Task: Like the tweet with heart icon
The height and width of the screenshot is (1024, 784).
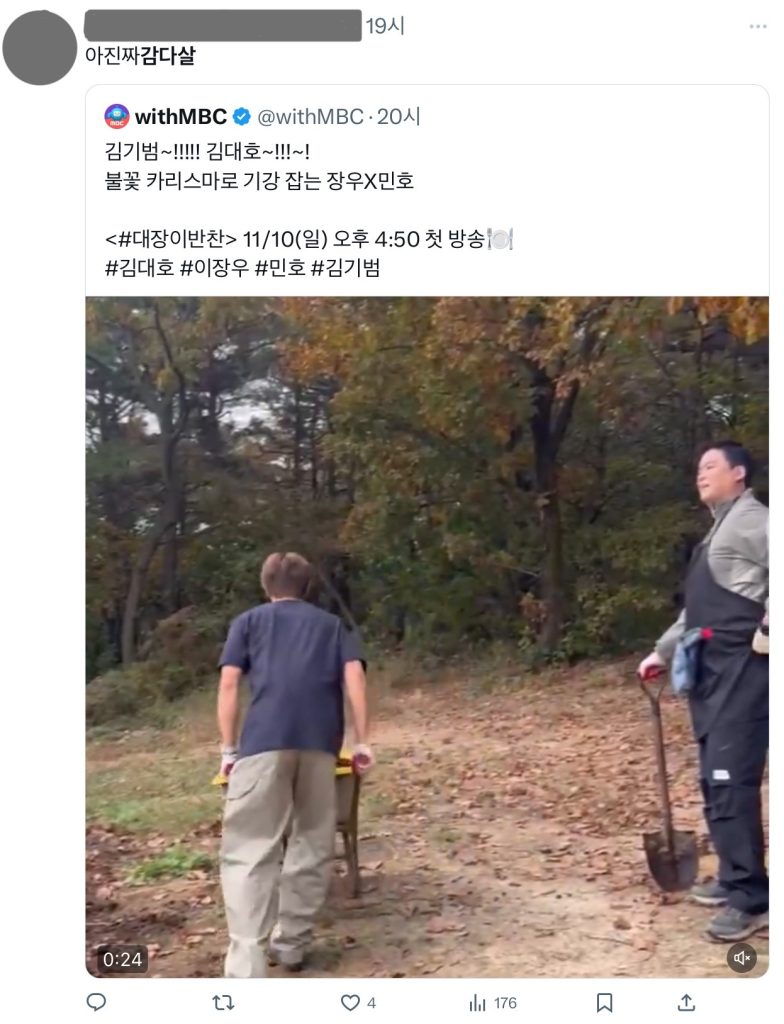Action: pos(351,1002)
